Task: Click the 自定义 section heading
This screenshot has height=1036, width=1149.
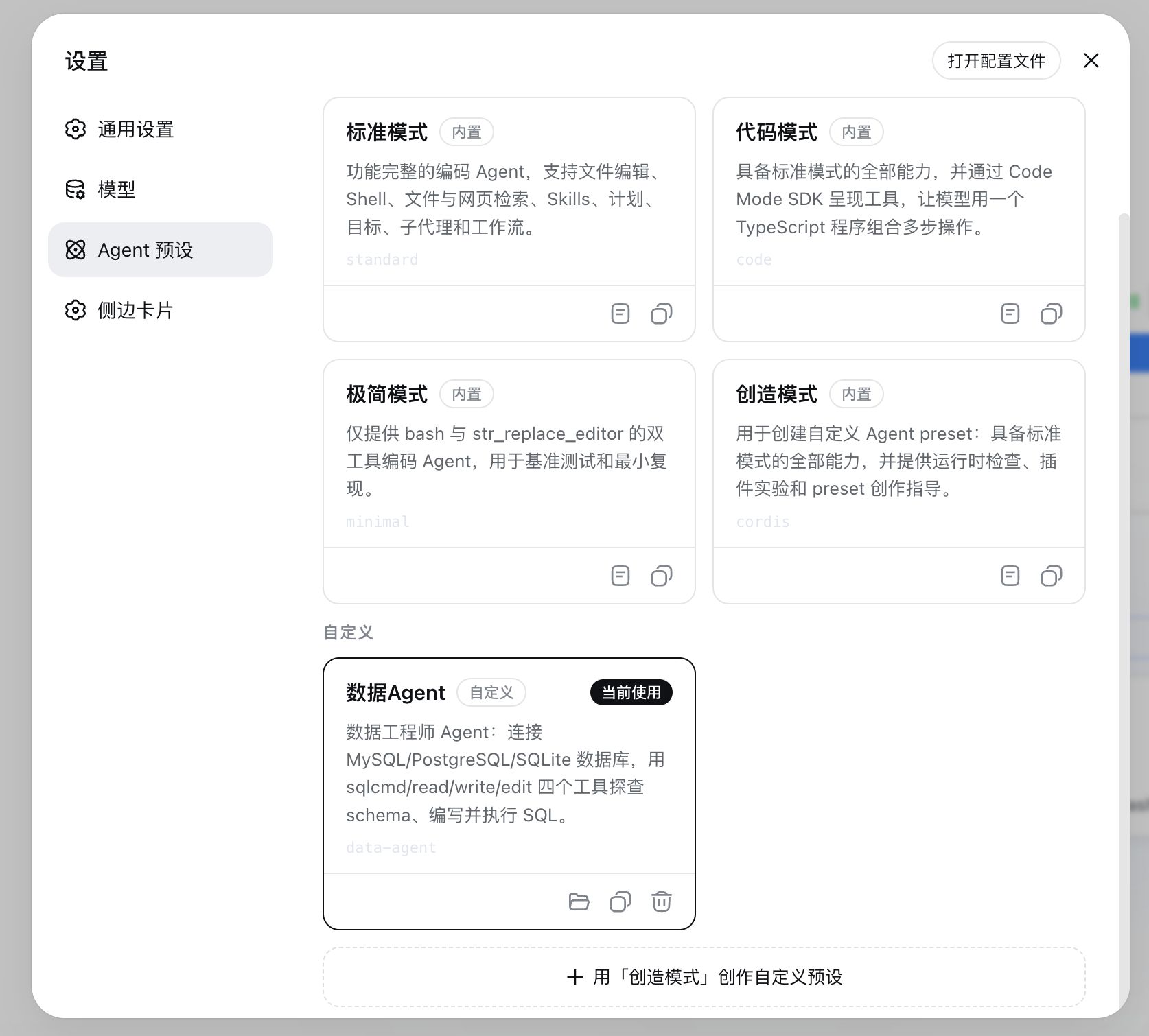Action: 349,632
